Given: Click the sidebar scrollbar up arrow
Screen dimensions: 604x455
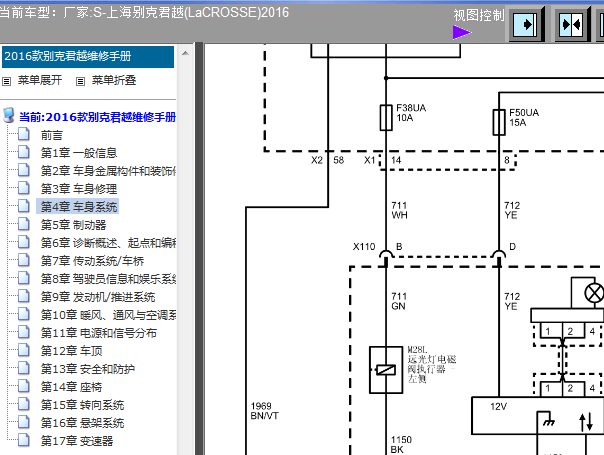Looking at the screenshot, I should [185, 54].
